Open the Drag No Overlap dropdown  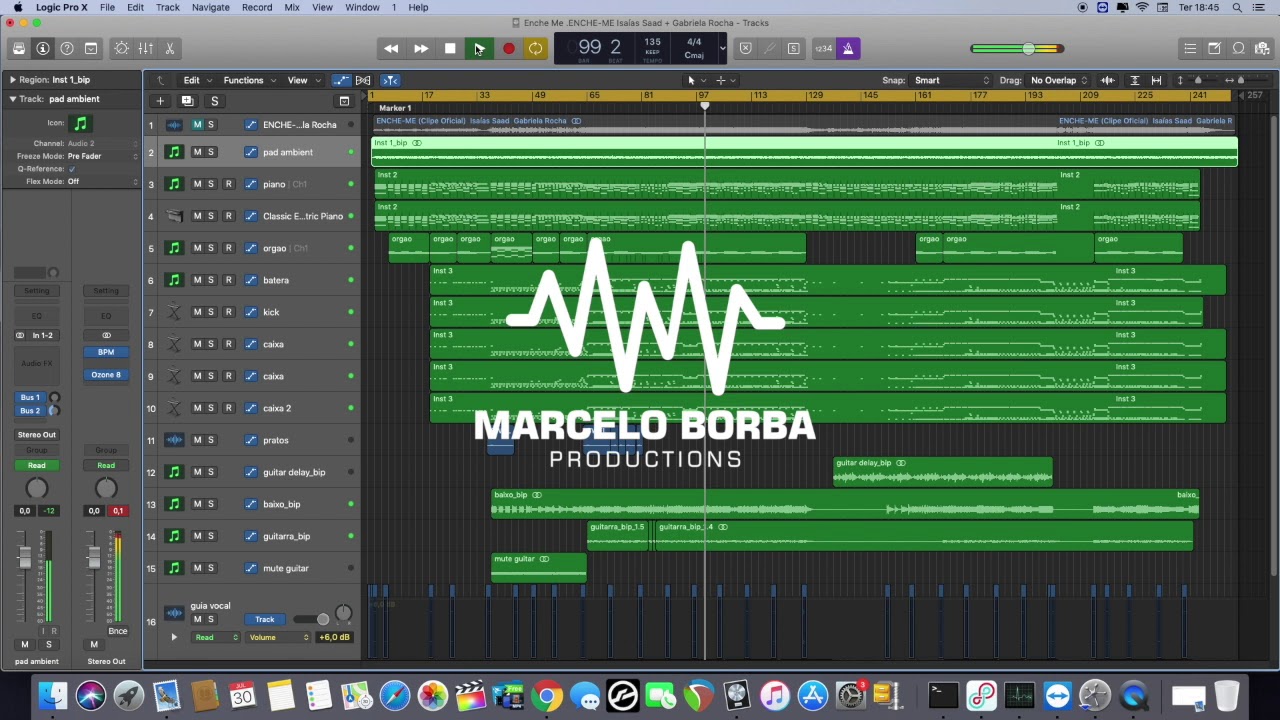pos(1059,80)
